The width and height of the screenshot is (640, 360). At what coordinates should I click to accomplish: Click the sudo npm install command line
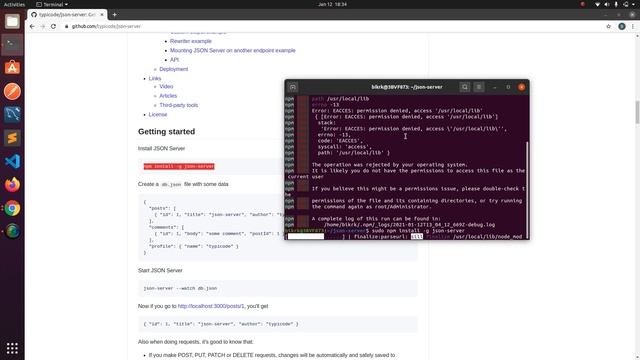pyautogui.click(x=418, y=231)
